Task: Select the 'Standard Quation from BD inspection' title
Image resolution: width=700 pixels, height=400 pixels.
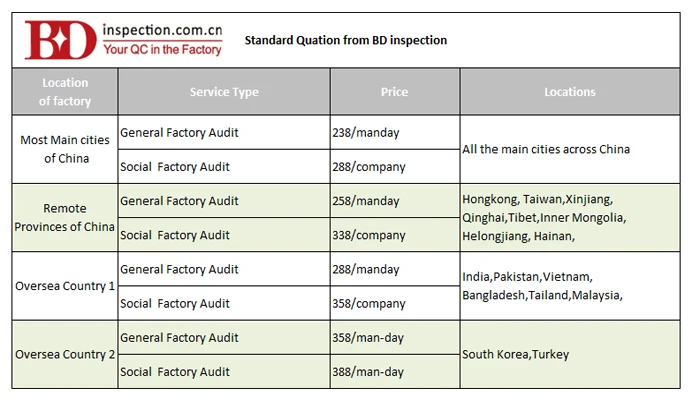Action: tap(345, 40)
